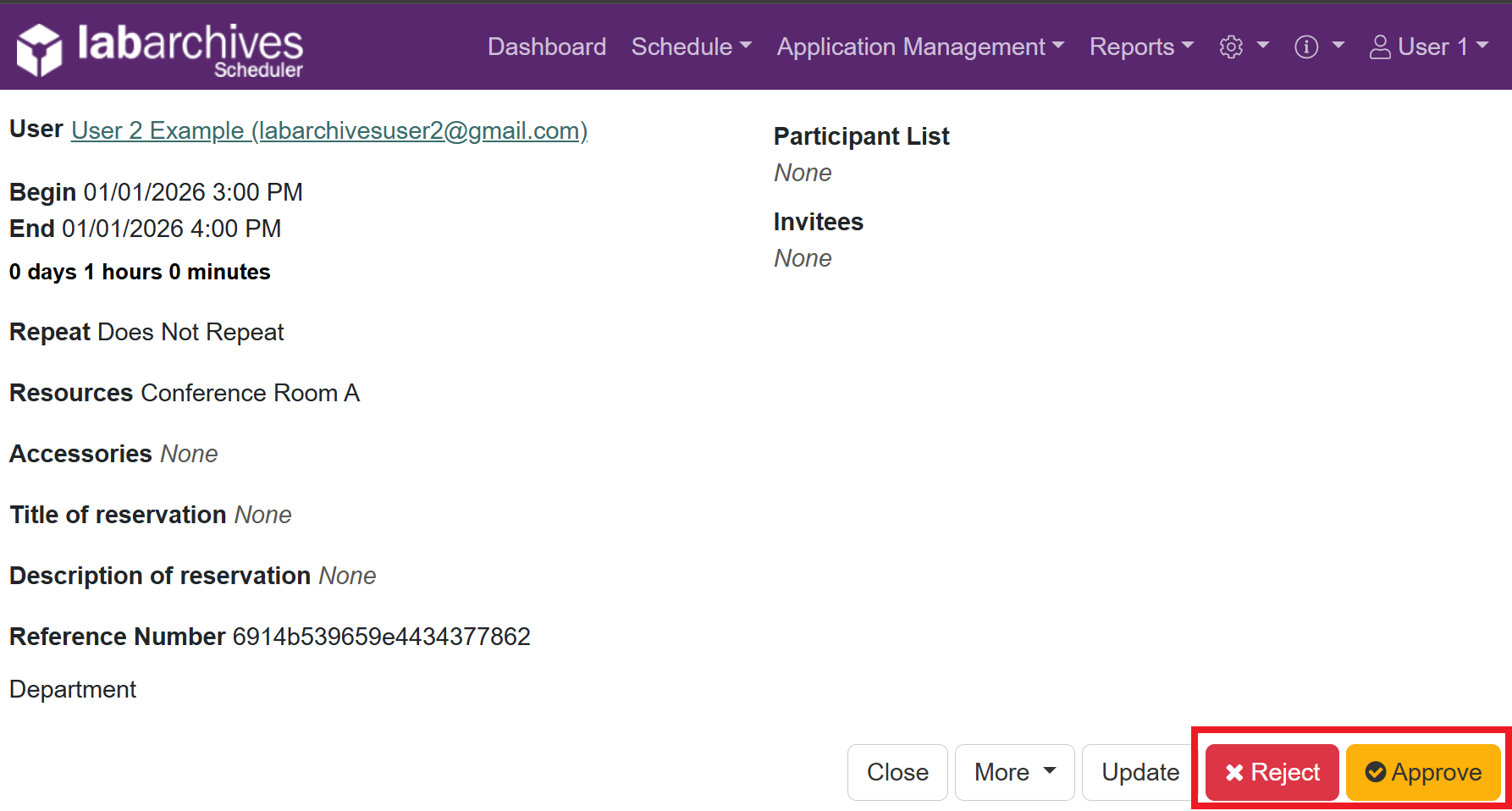Image resolution: width=1512 pixels, height=811 pixels.
Task: Open User 2 Example's profile link
Action: pos(329,130)
